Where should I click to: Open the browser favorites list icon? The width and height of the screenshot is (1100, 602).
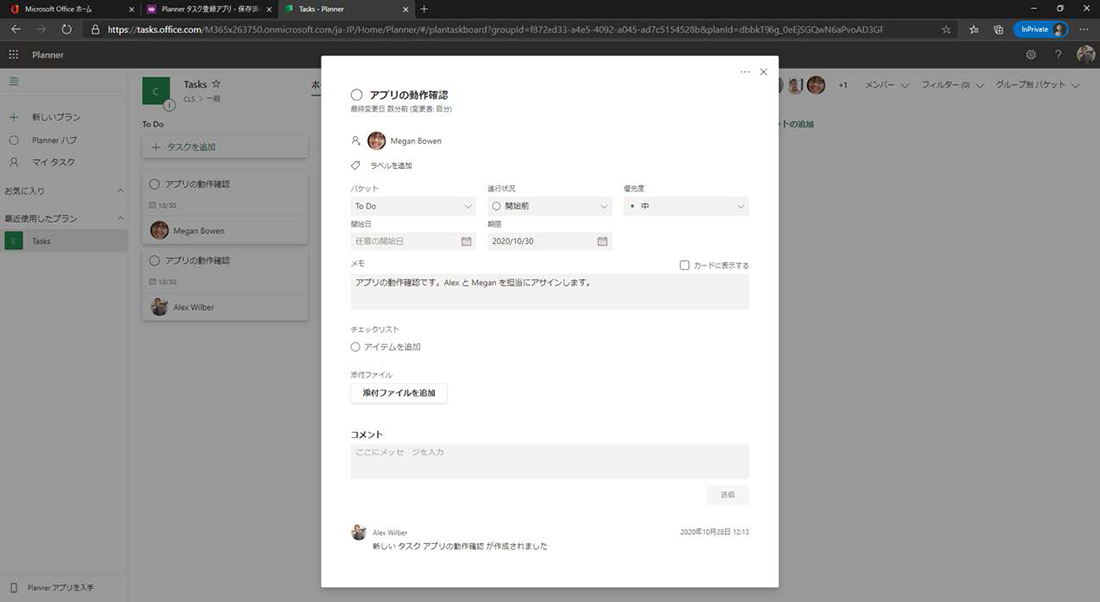(x=974, y=29)
